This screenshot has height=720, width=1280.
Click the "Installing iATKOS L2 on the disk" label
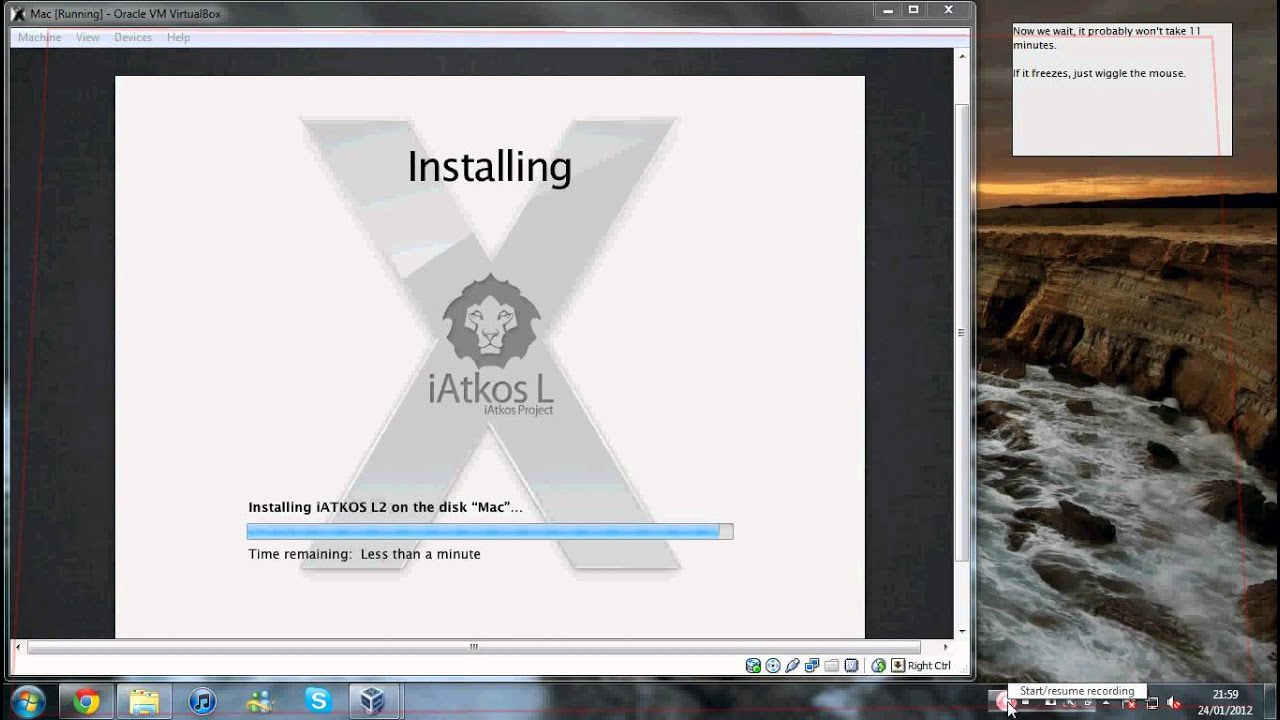click(385, 507)
